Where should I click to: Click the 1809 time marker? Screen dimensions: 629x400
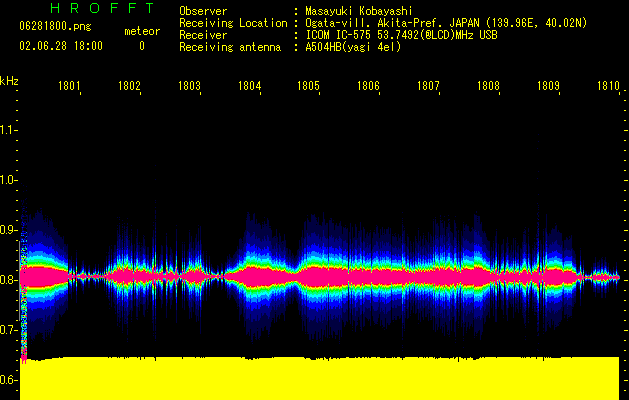[x=548, y=86]
